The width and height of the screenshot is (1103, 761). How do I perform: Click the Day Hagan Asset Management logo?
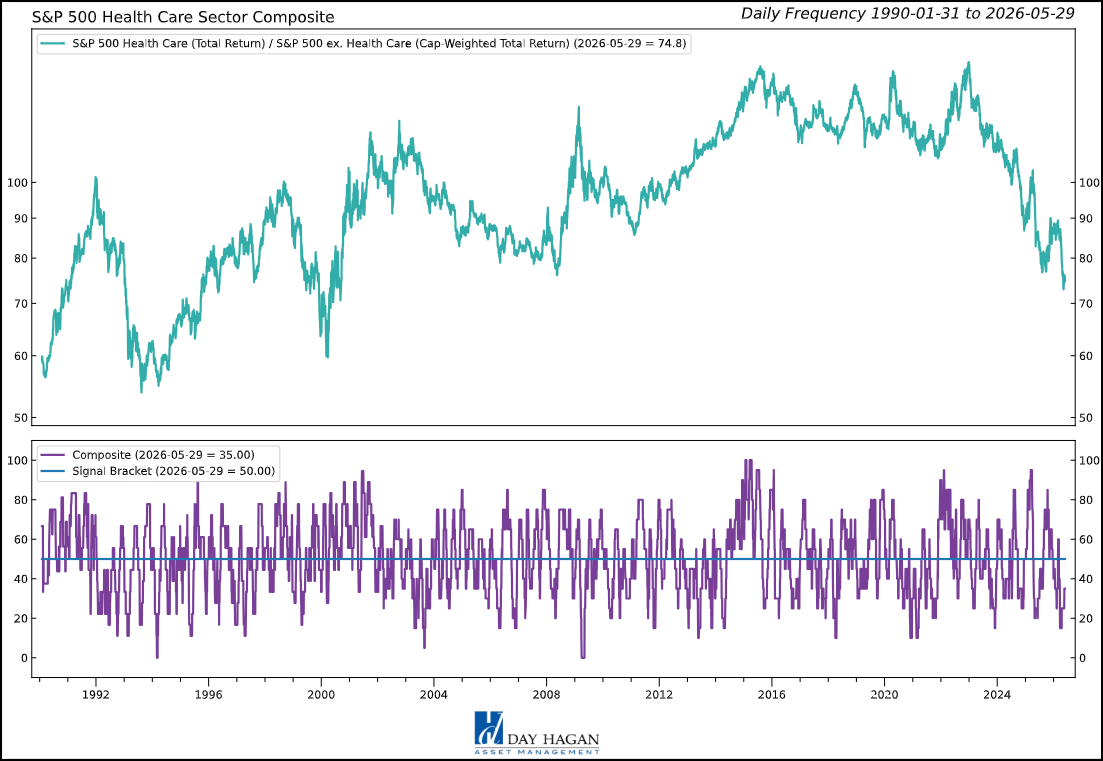537,733
